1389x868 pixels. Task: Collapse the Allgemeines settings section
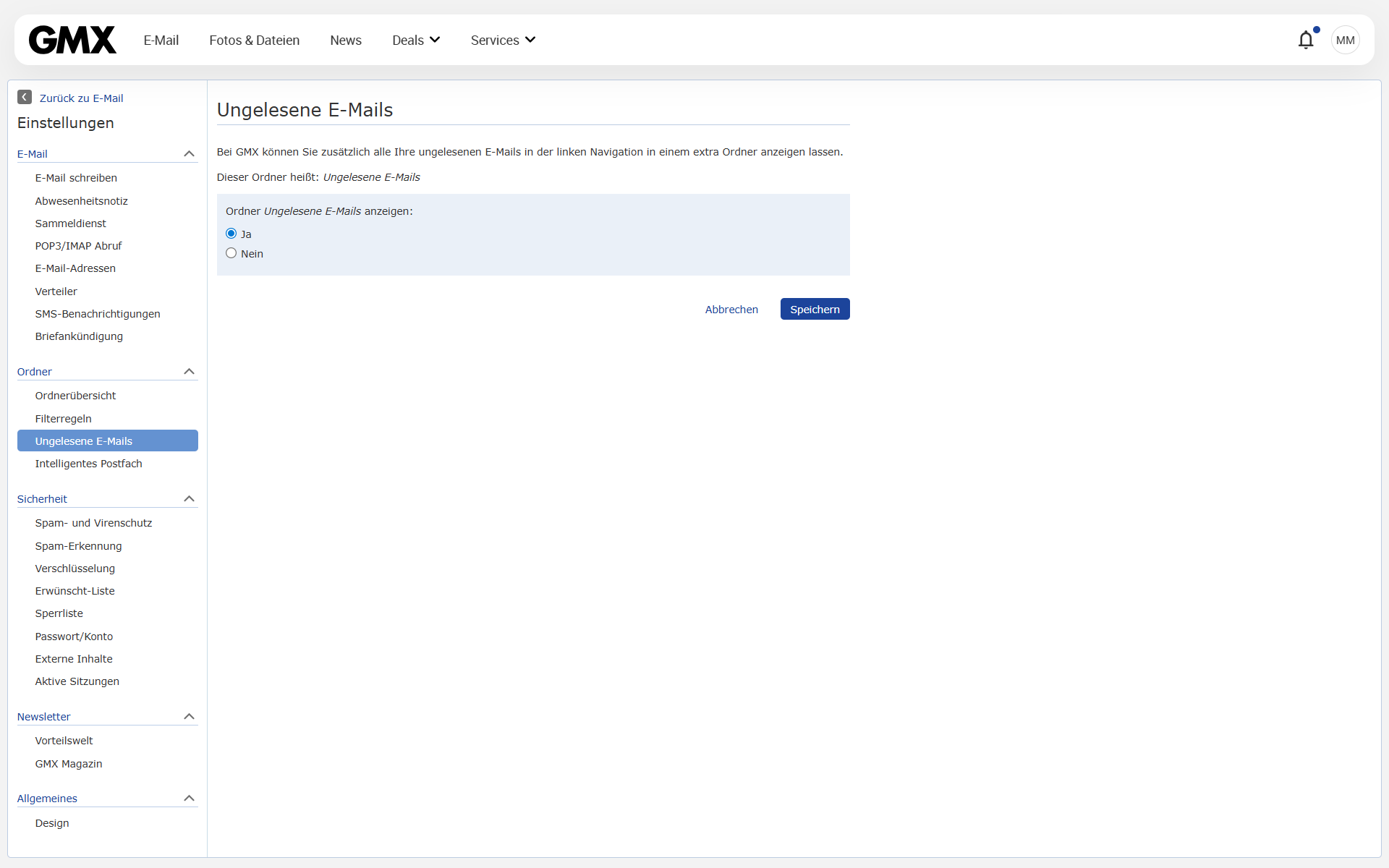[189, 798]
